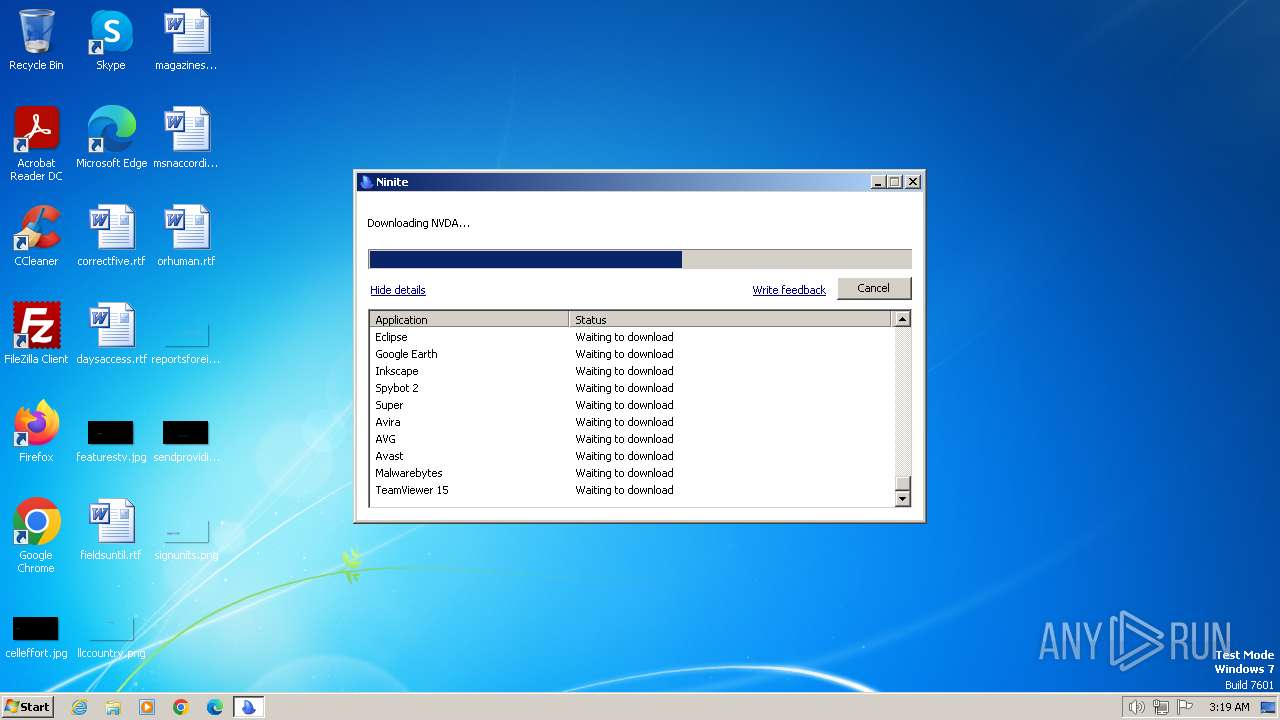
Task: Open the Action Center flag icon
Action: click(x=1185, y=707)
